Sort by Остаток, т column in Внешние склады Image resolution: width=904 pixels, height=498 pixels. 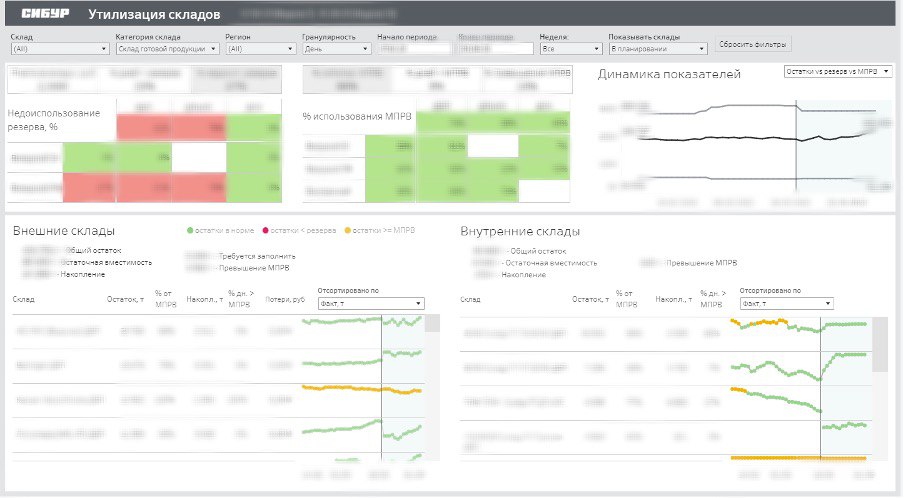click(x=125, y=299)
